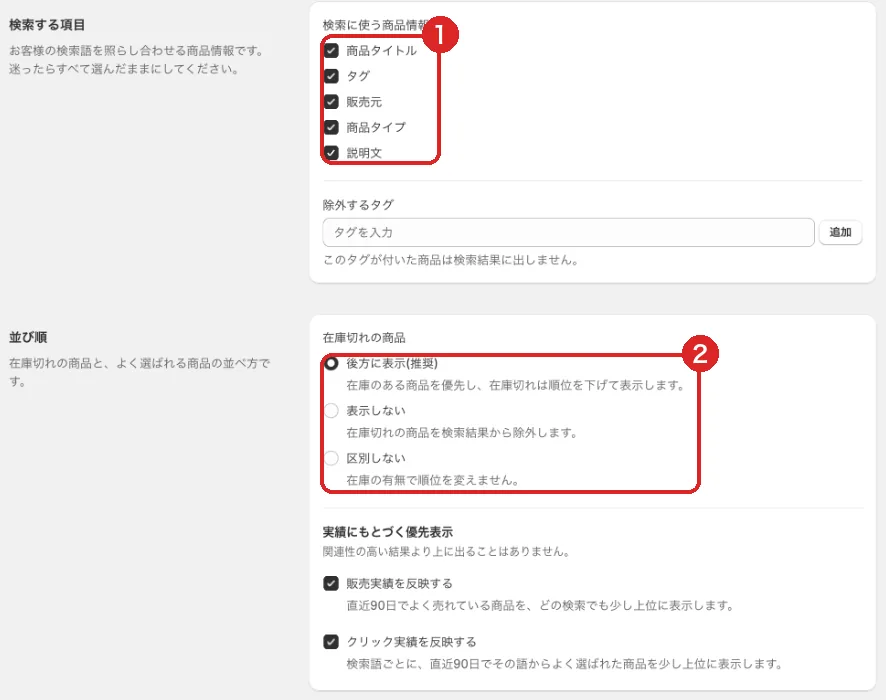Click text お客様の検索語を照らし合わせる商品情報です。
886x700 pixels.
click(x=137, y=51)
